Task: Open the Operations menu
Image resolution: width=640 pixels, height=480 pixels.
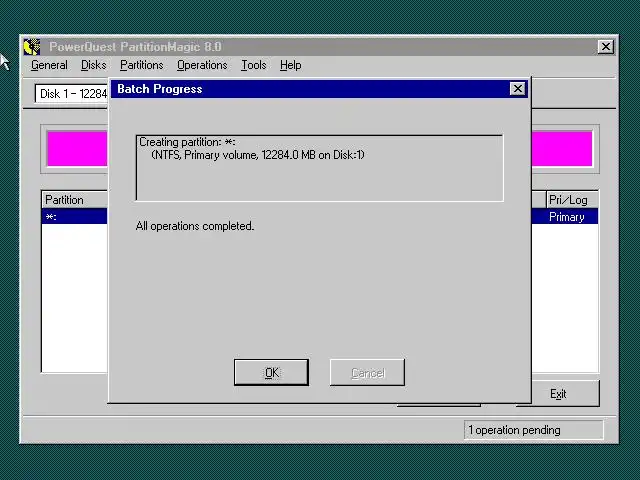Action: tap(202, 65)
